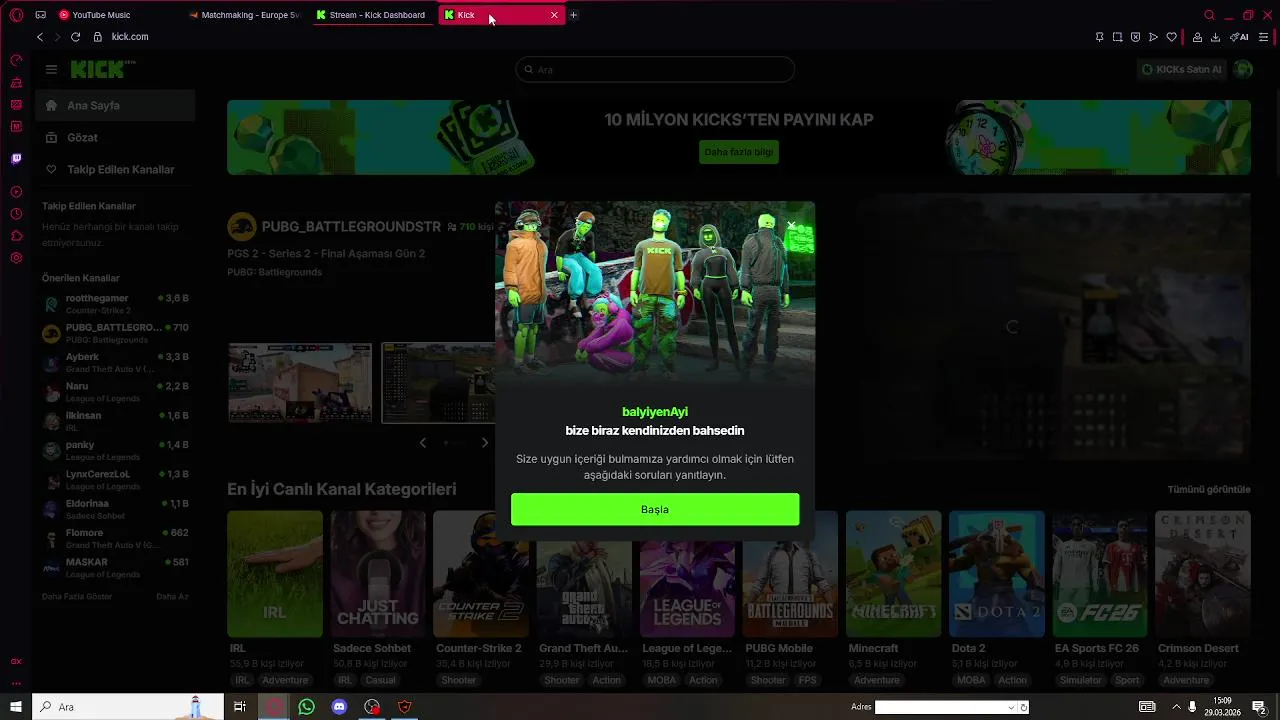Viewport: 1280px width, 720px height.
Task: Click the Kick search field
Action: pyautogui.click(x=655, y=69)
